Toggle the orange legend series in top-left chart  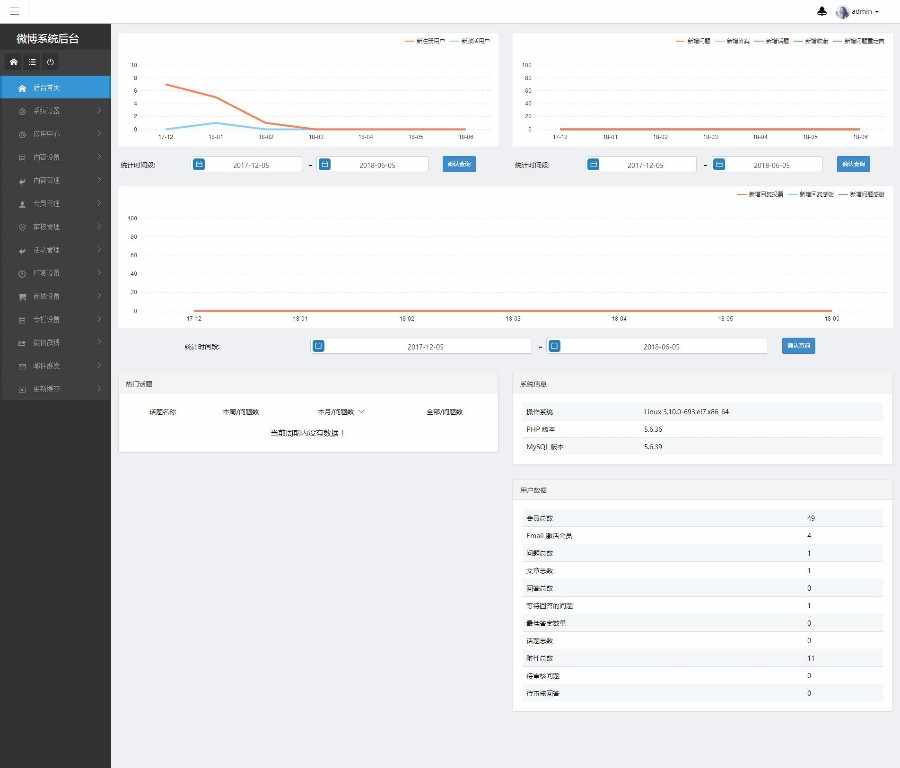pos(425,41)
